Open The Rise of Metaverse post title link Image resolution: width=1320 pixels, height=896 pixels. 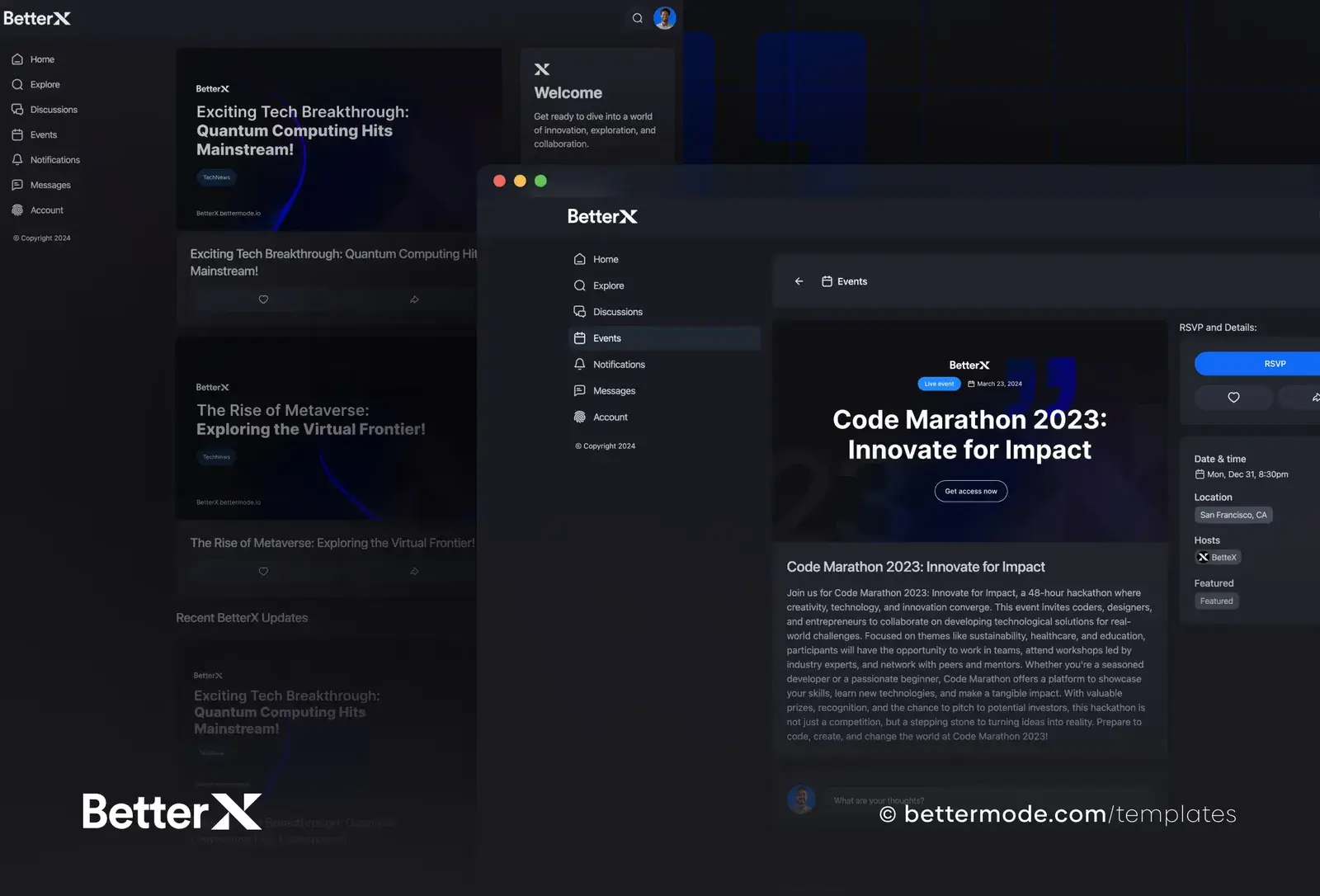click(332, 543)
